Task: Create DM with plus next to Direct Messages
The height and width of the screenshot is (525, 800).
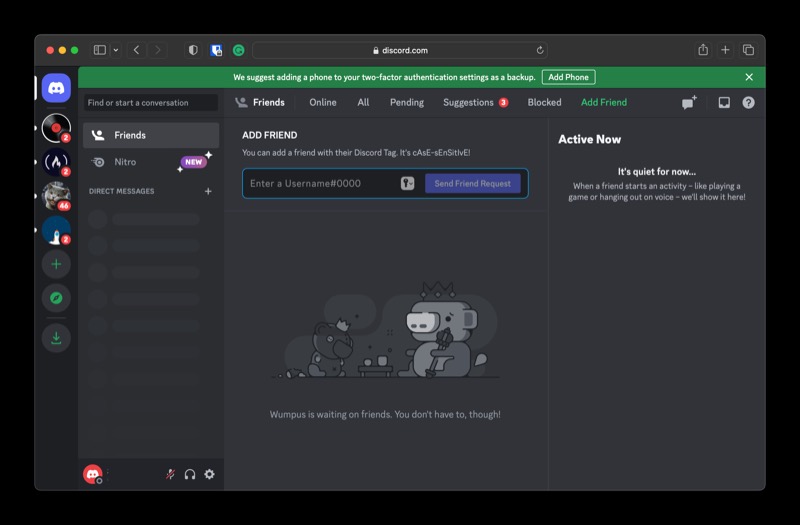Action: pyautogui.click(x=208, y=191)
